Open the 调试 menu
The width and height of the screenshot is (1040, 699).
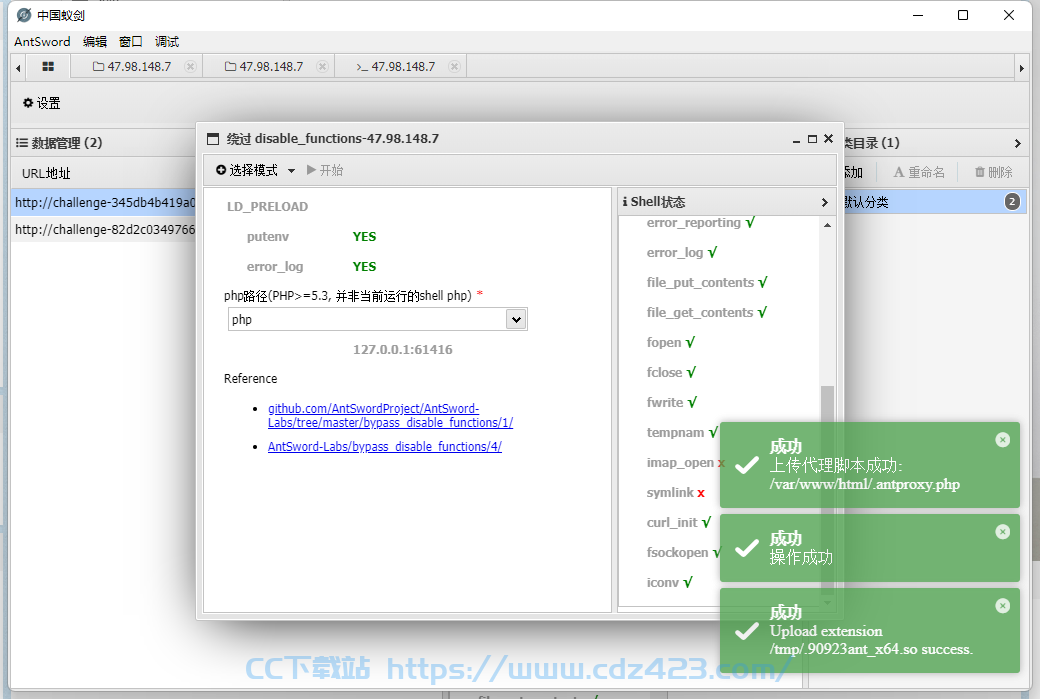pos(166,41)
